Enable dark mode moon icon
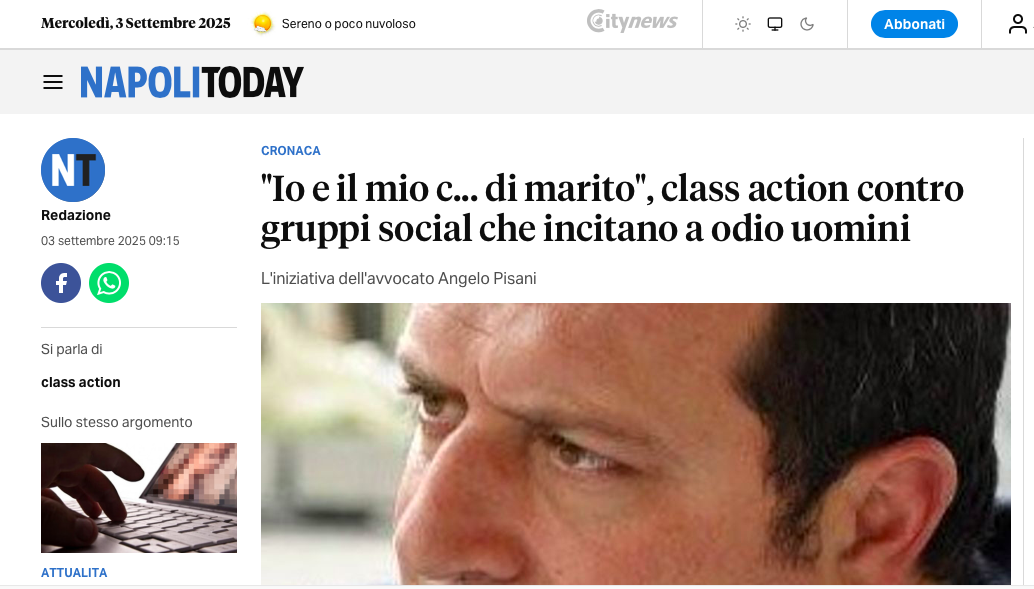Screen dimensions: 1034x589 point(806,24)
